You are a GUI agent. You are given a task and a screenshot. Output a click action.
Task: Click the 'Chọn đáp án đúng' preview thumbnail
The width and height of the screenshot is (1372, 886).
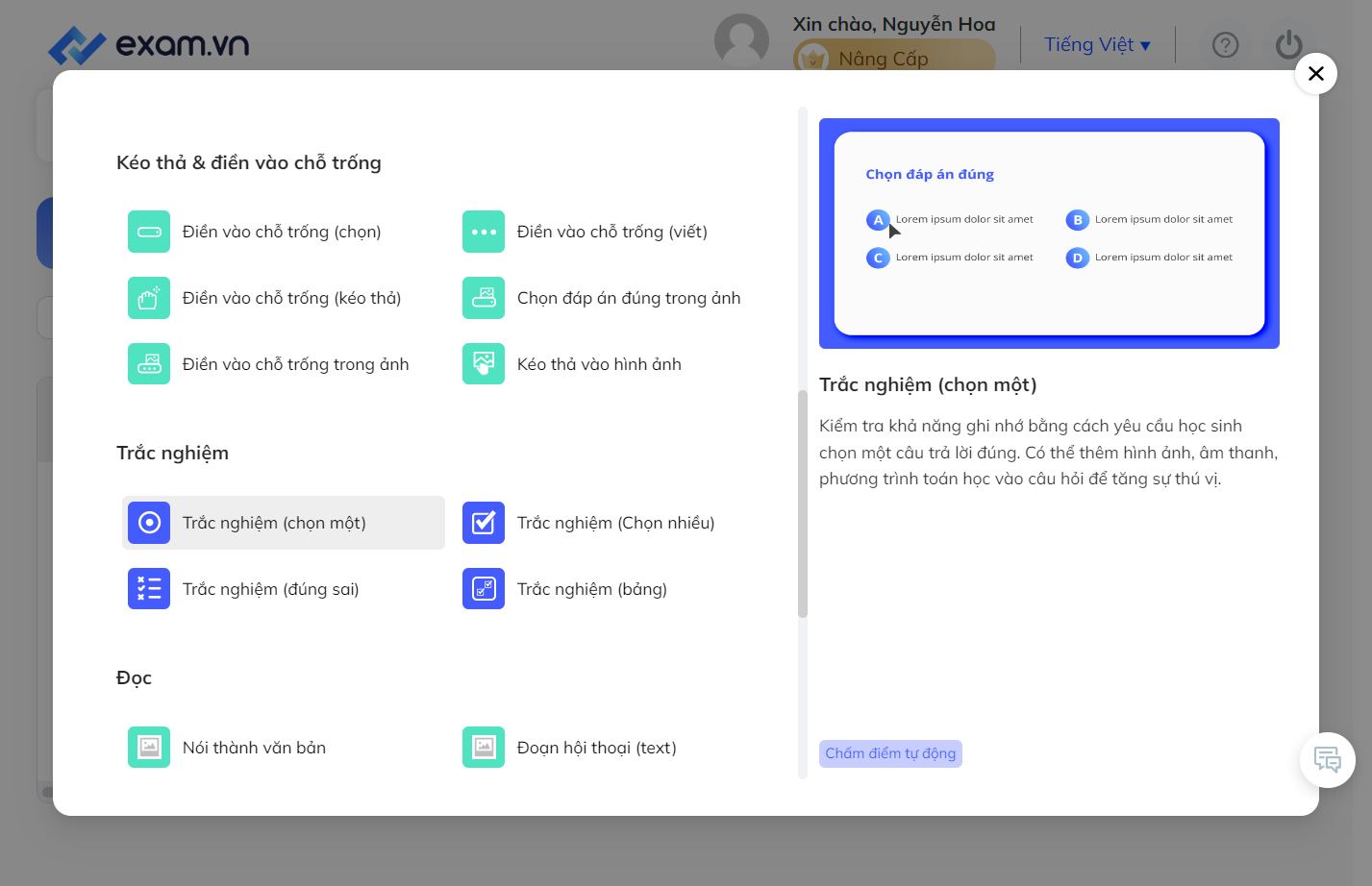(1049, 234)
